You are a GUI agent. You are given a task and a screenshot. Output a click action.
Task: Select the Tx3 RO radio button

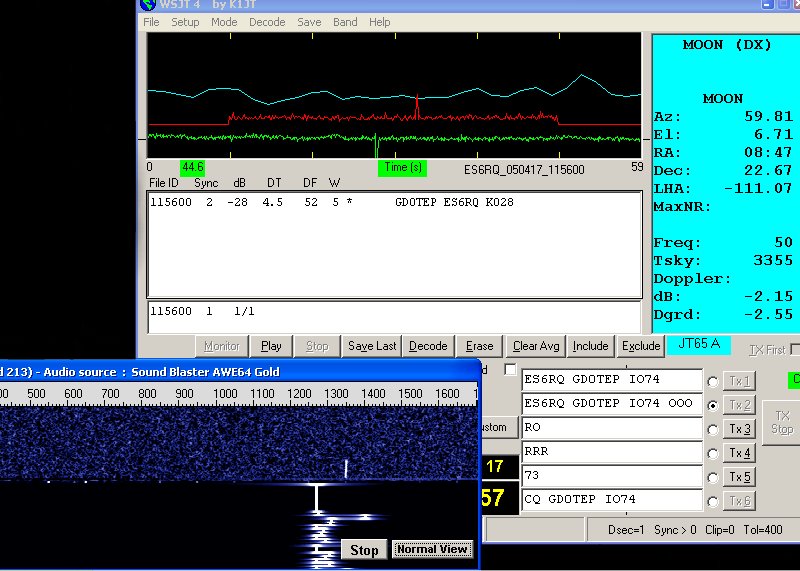(712, 429)
